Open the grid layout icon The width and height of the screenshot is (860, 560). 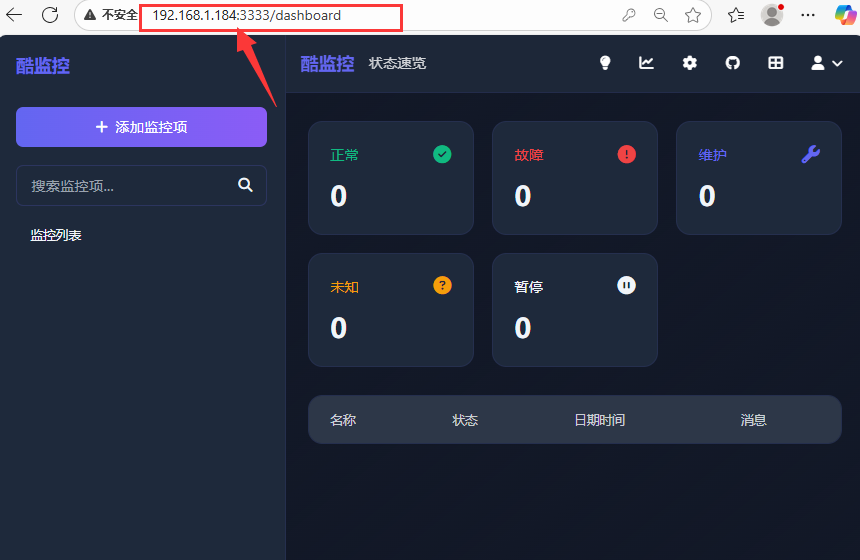point(776,63)
